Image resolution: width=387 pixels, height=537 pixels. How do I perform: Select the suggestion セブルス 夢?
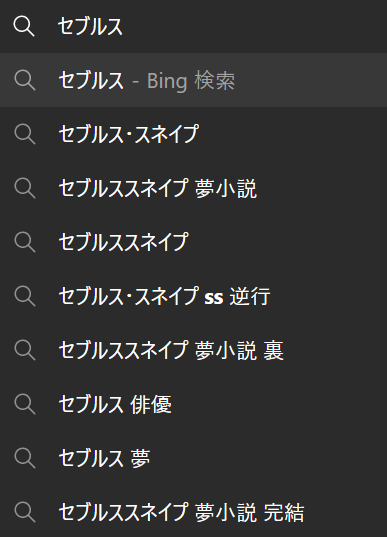[194, 458]
